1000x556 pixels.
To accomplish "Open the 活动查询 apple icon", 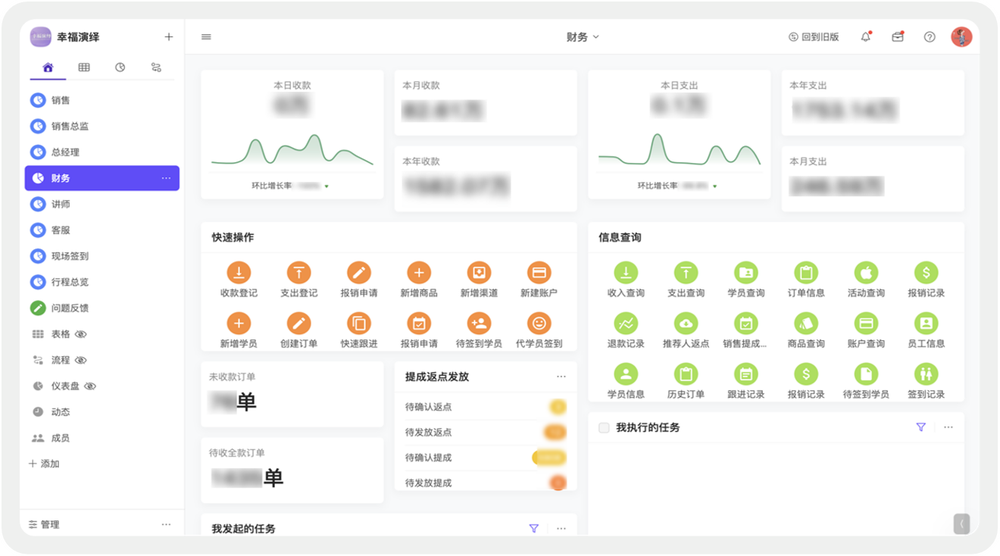I will (865, 272).
